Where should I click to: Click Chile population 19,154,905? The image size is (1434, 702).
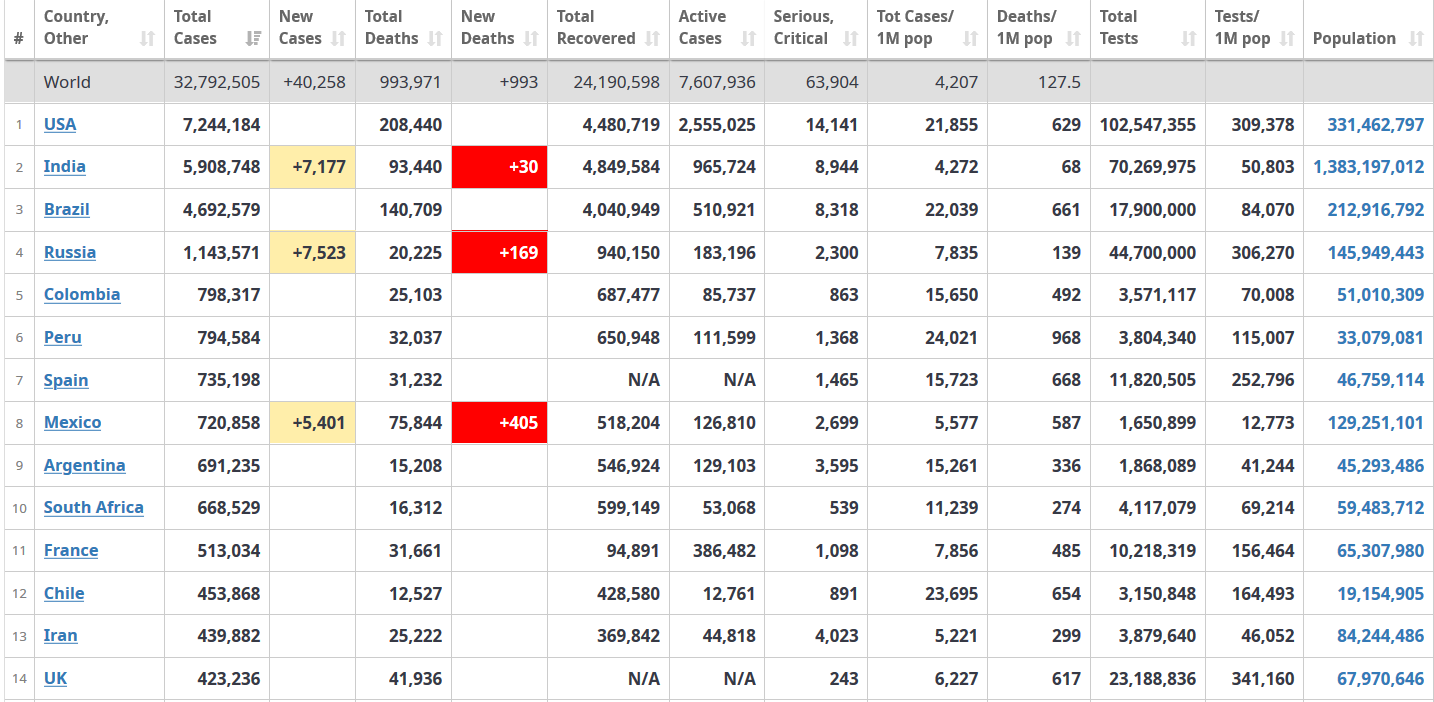[1381, 593]
